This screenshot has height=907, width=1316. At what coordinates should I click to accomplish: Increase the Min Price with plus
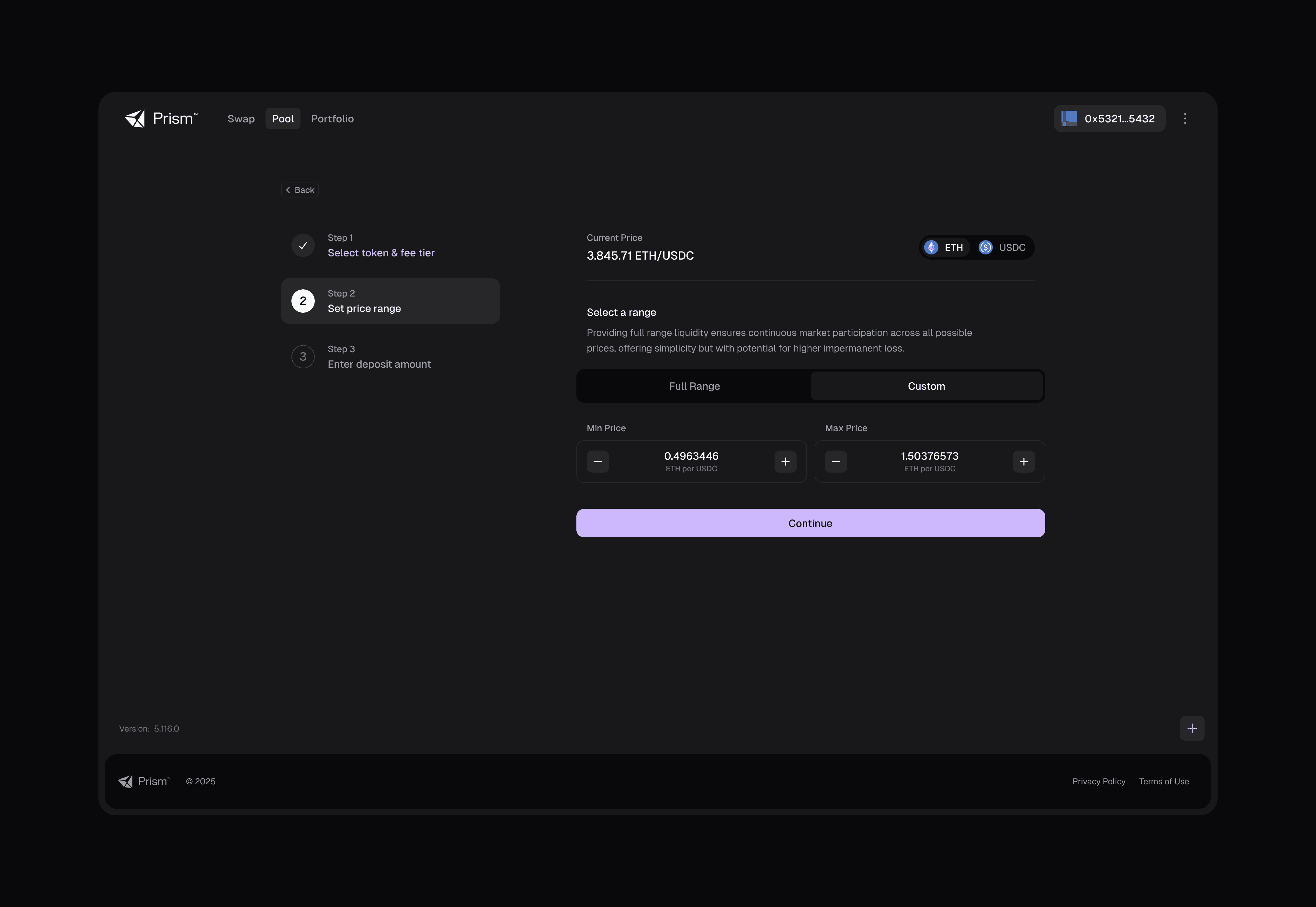coord(785,462)
